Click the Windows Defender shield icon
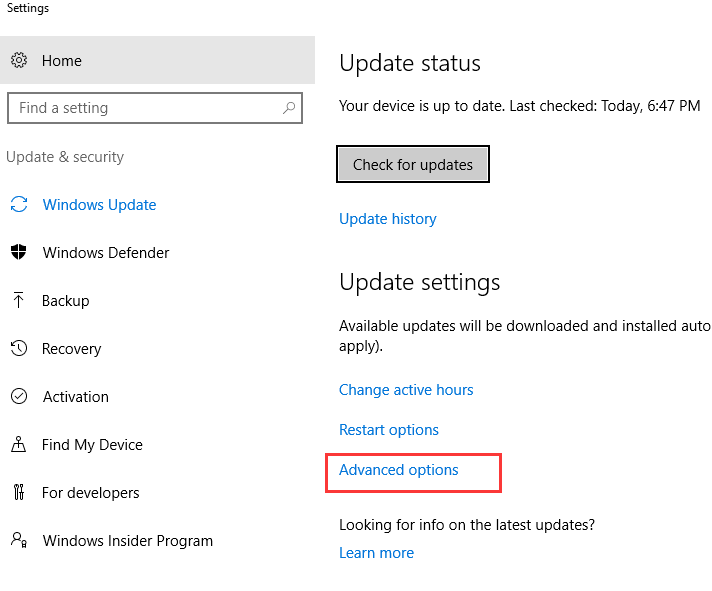This screenshot has height=591, width=712. click(19, 253)
